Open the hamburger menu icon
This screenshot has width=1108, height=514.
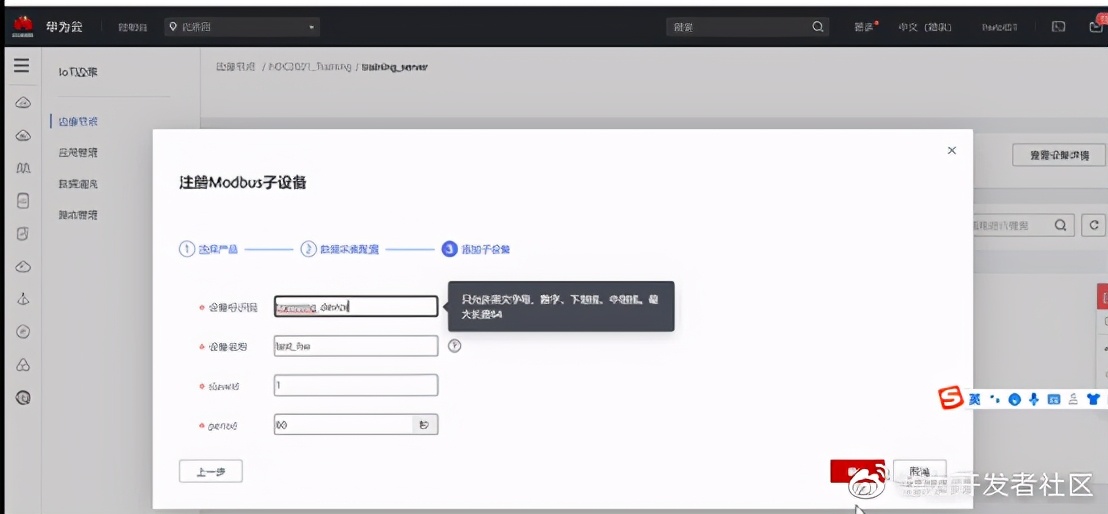point(22,66)
